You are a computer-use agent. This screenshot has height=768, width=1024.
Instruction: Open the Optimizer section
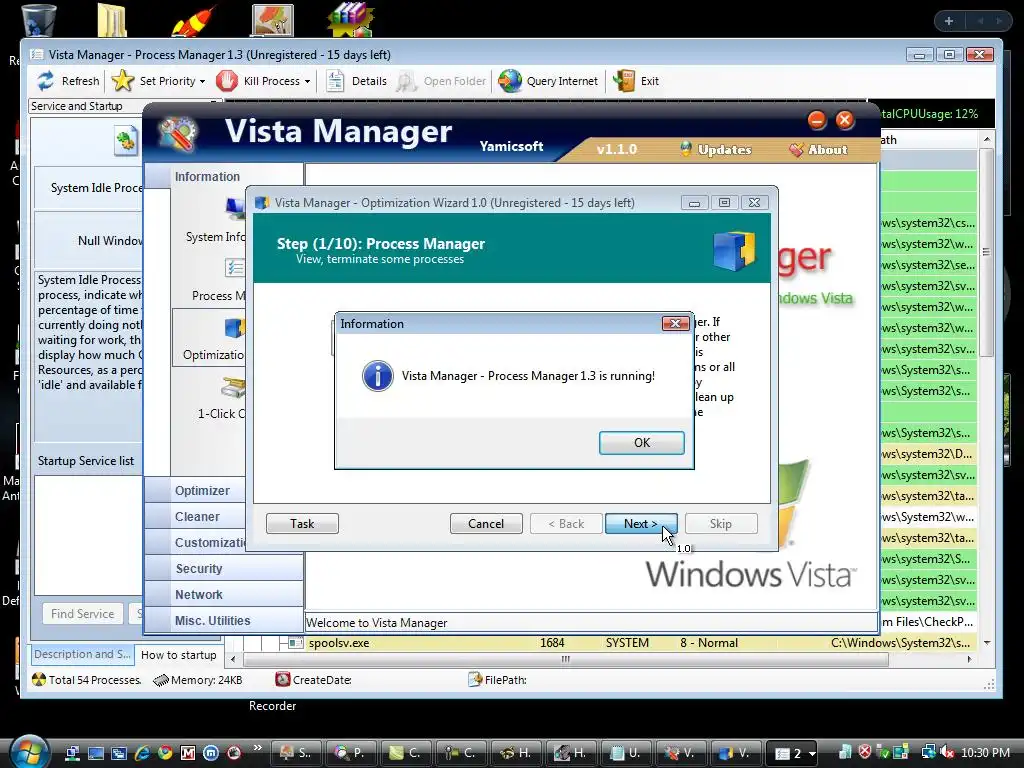click(195, 490)
